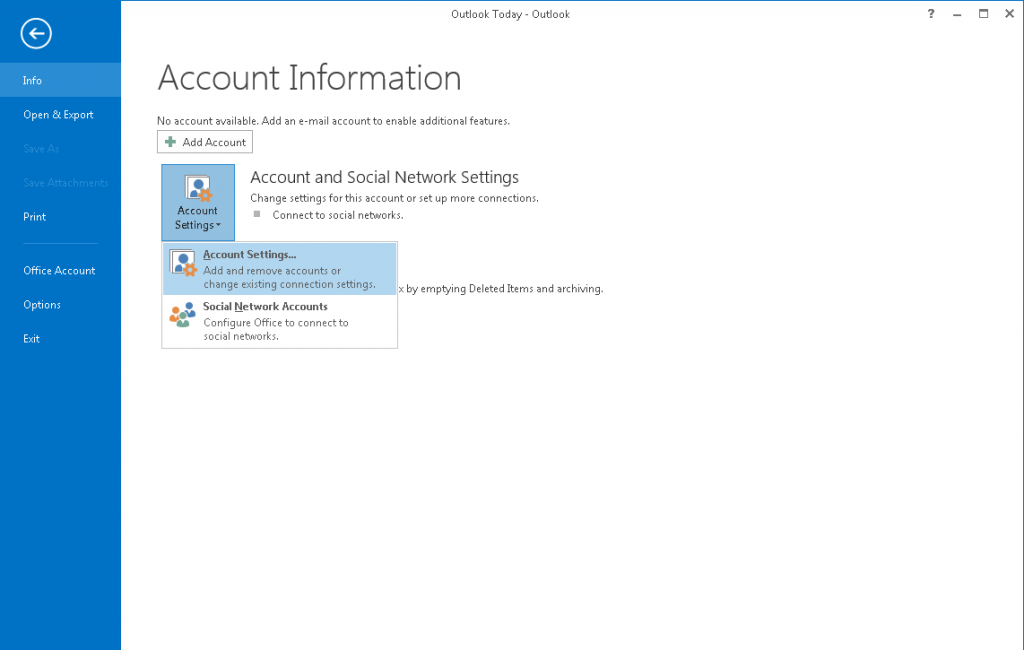1024x650 pixels.
Task: Click the back arrow to leave Backstage view
Action: (x=35, y=33)
